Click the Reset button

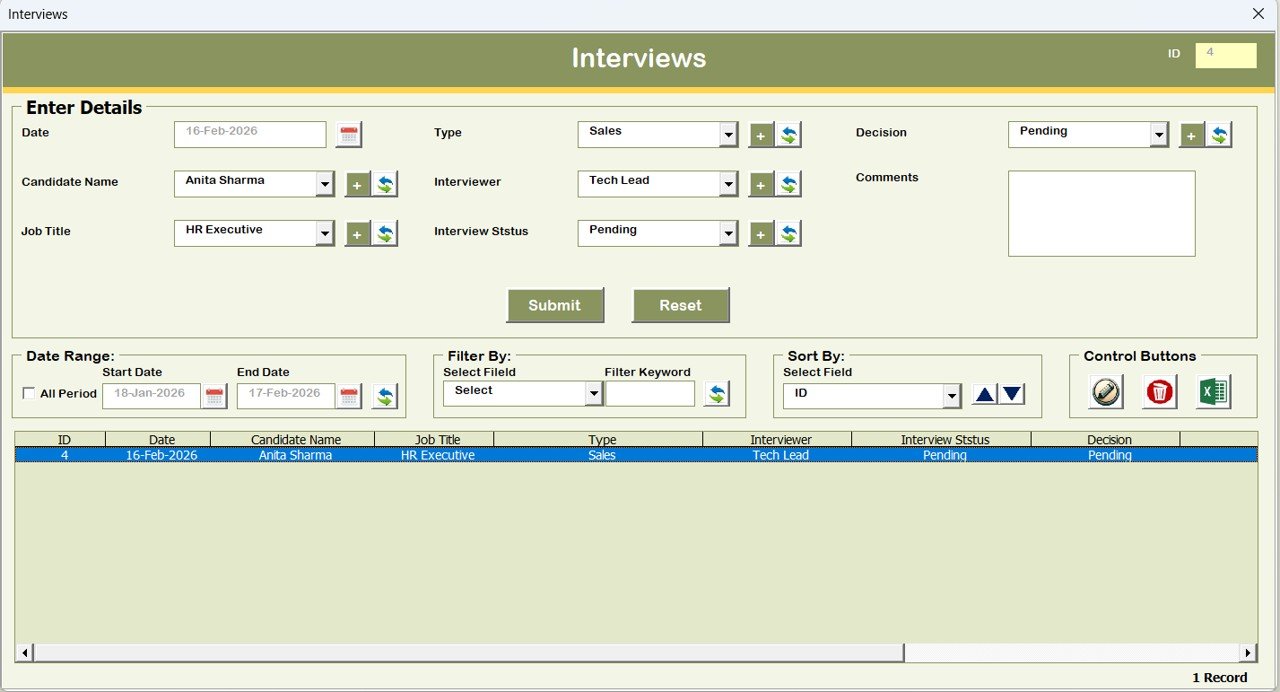681,305
